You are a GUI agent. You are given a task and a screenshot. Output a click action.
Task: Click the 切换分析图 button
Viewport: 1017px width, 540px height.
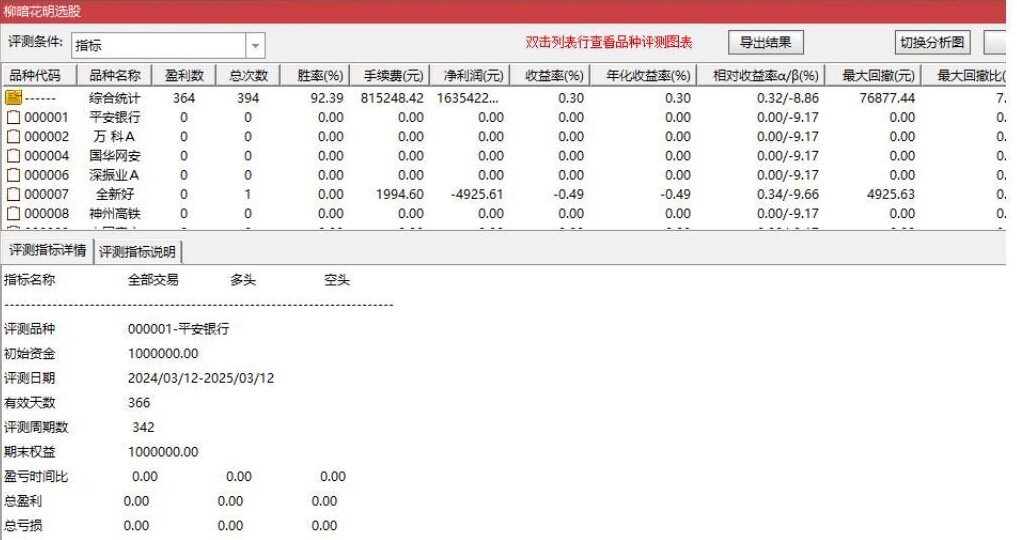[932, 43]
